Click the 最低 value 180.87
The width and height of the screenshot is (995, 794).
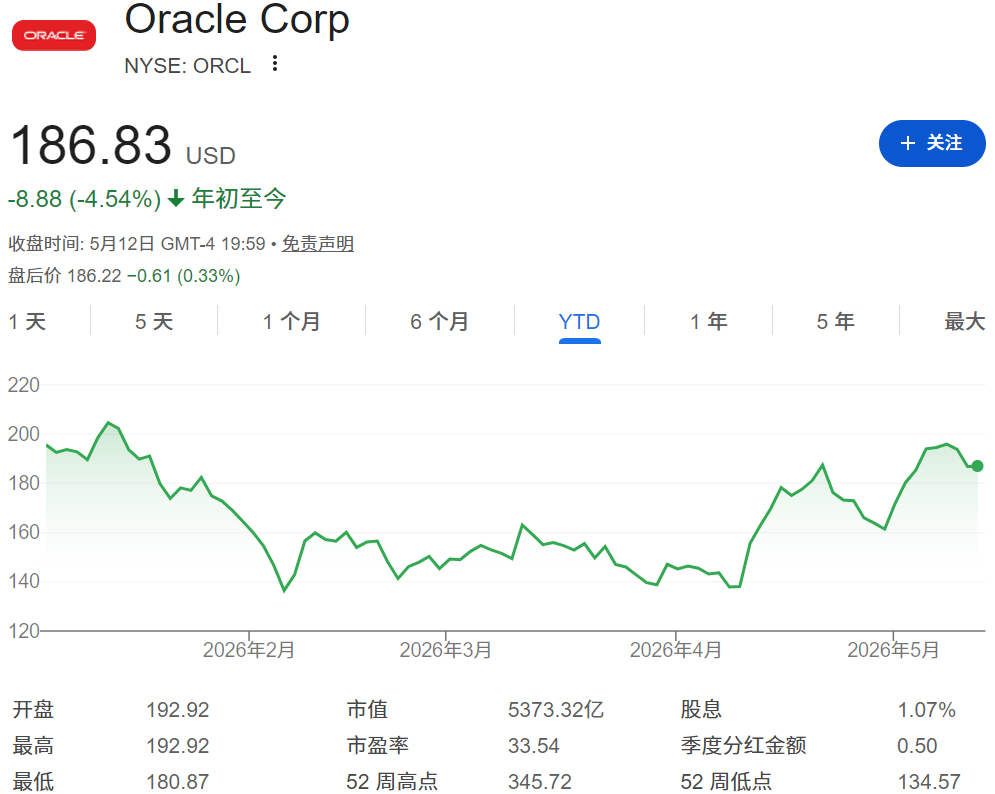click(178, 782)
